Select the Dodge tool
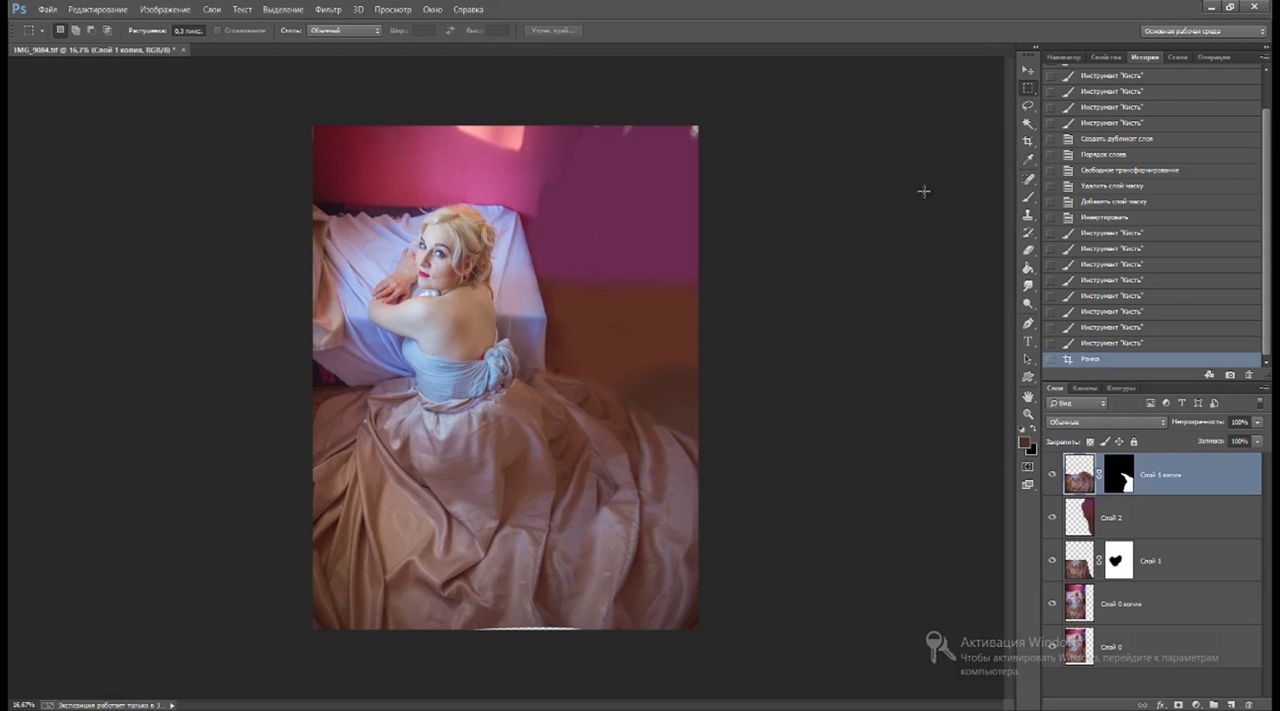This screenshot has height=711, width=1280. [1028, 304]
